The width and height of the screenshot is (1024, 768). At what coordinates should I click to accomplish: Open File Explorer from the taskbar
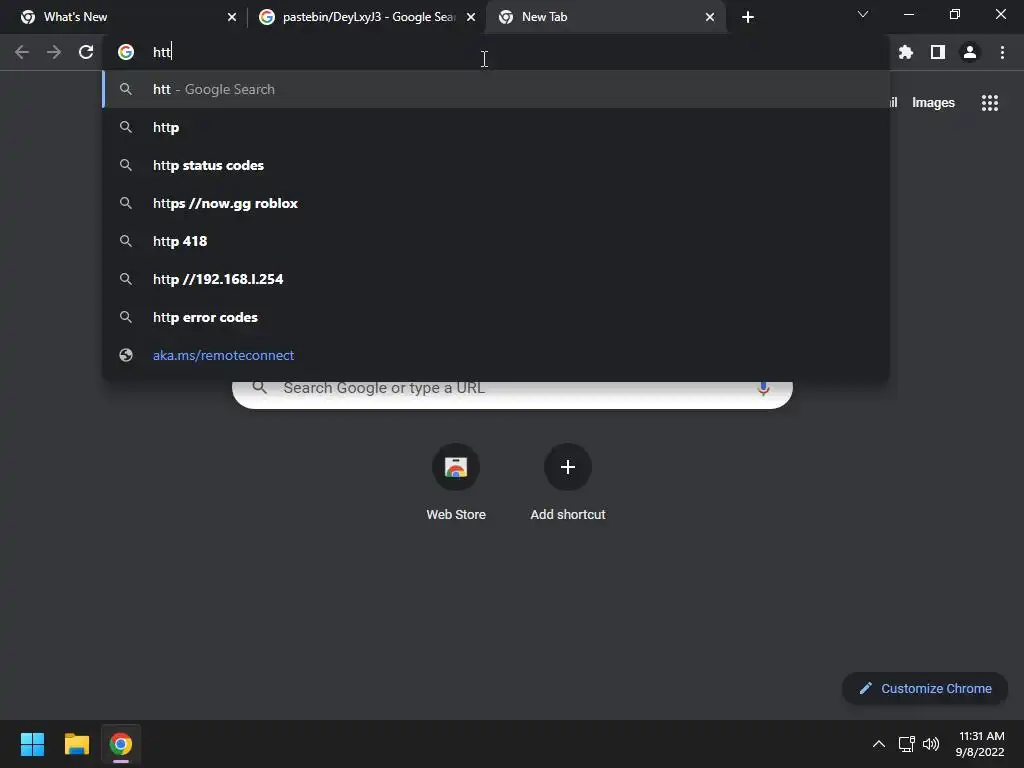click(76, 744)
